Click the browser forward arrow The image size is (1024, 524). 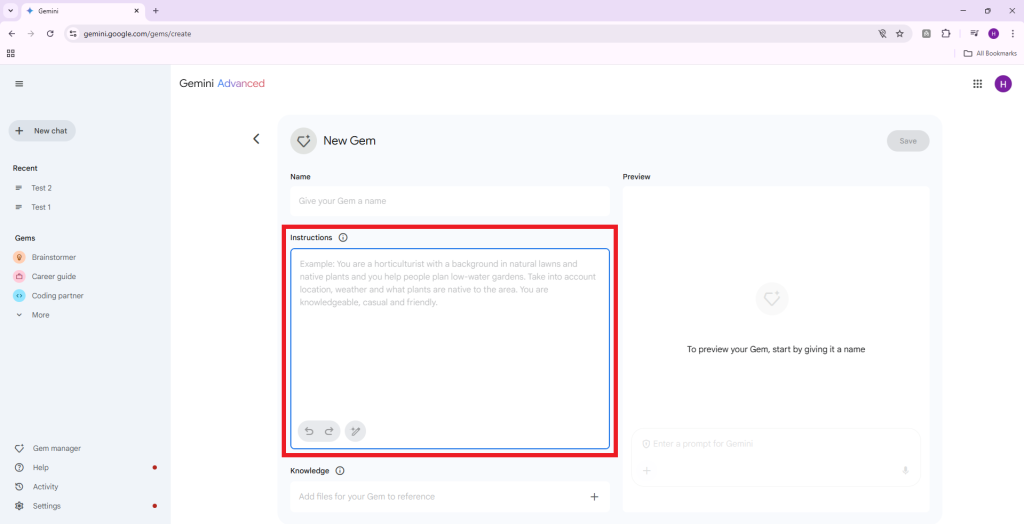[31, 33]
